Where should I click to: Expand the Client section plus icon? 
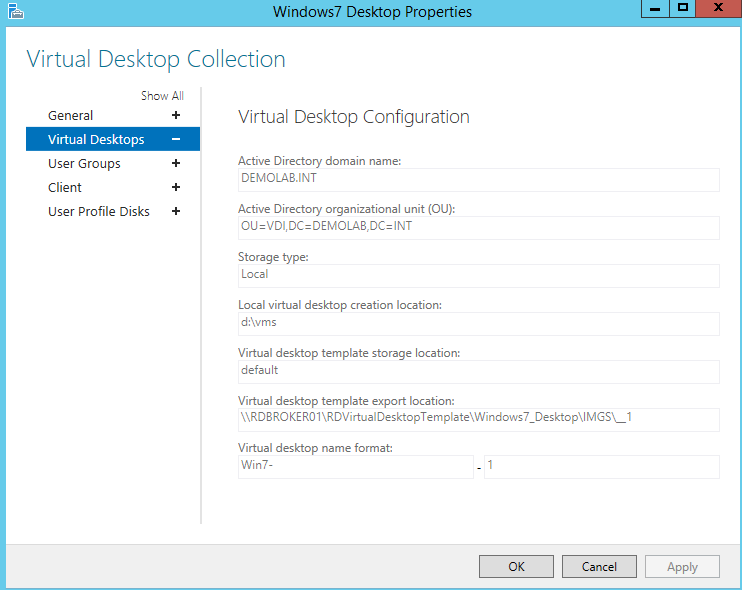coord(176,188)
